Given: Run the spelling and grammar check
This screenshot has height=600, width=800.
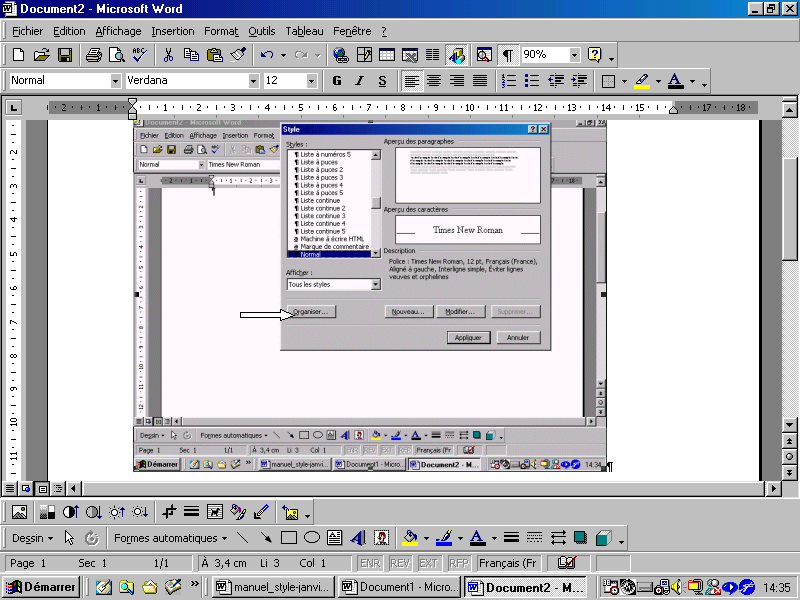Looking at the screenshot, I should pos(139,55).
